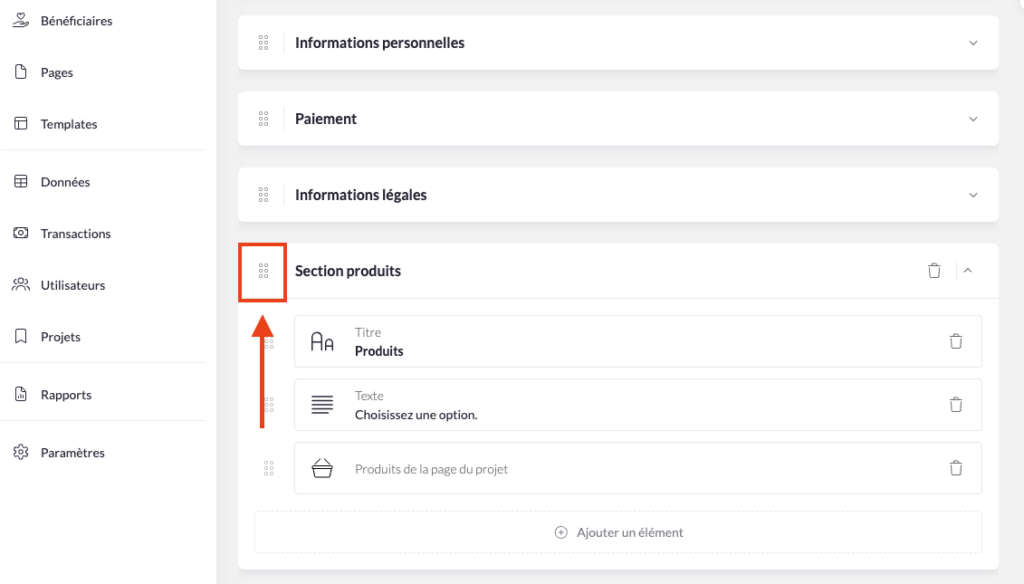Delete the Section produits section
Image resolution: width=1024 pixels, height=584 pixels.
point(934,271)
